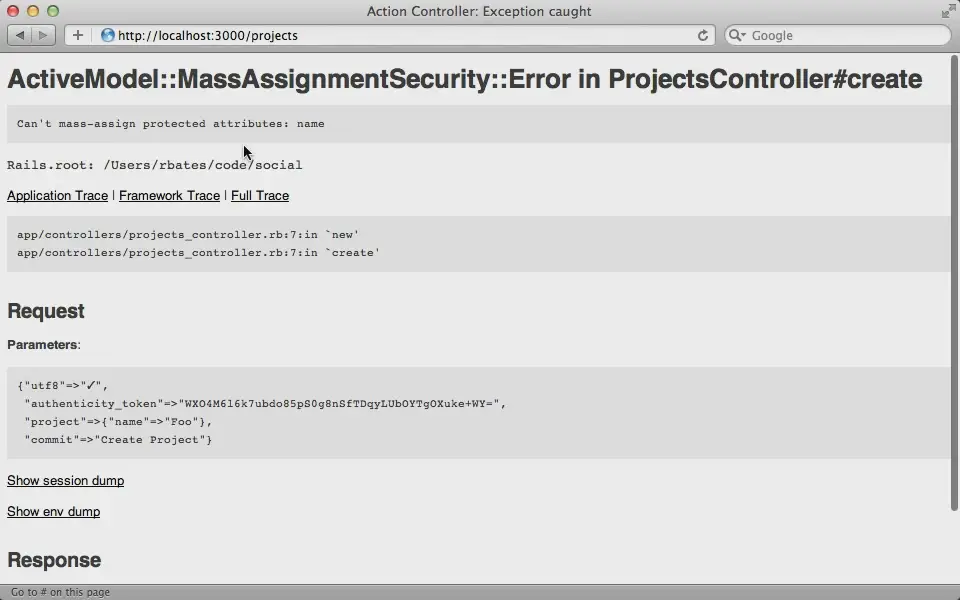The width and height of the screenshot is (960, 600).
Task: Go back with the browser back arrow
Action: click(20, 35)
